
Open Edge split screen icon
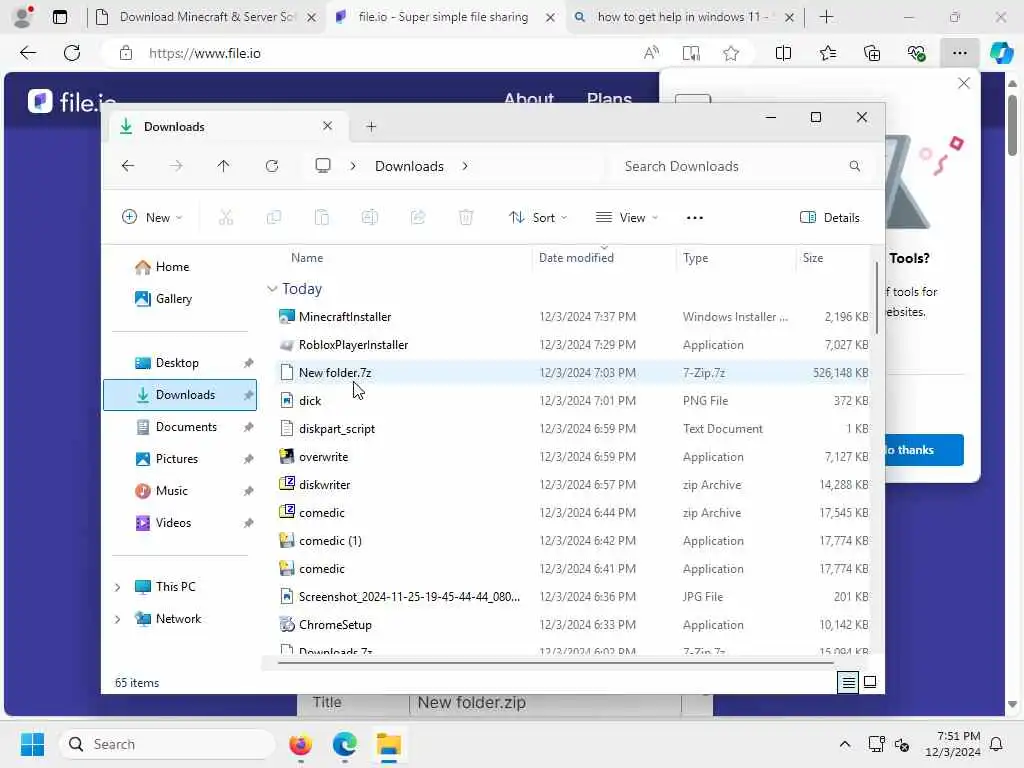point(783,53)
